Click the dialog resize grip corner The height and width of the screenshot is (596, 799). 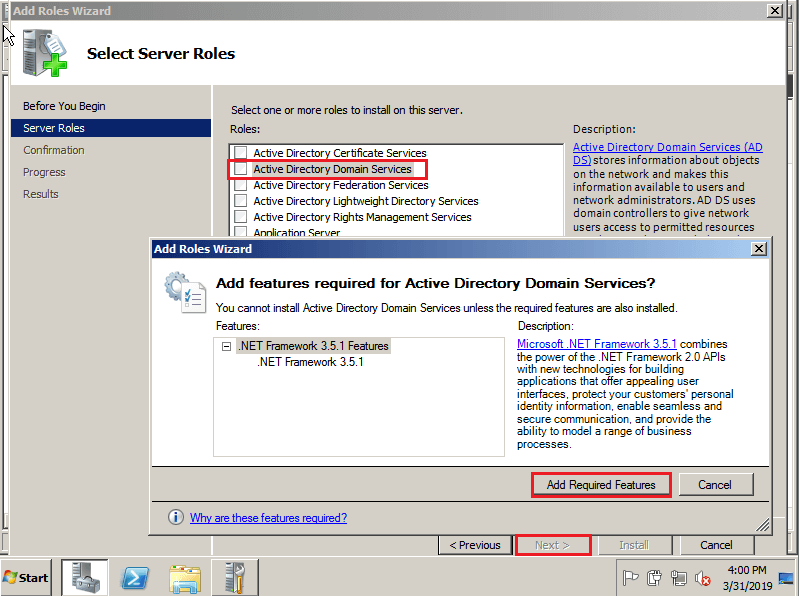[x=763, y=525]
